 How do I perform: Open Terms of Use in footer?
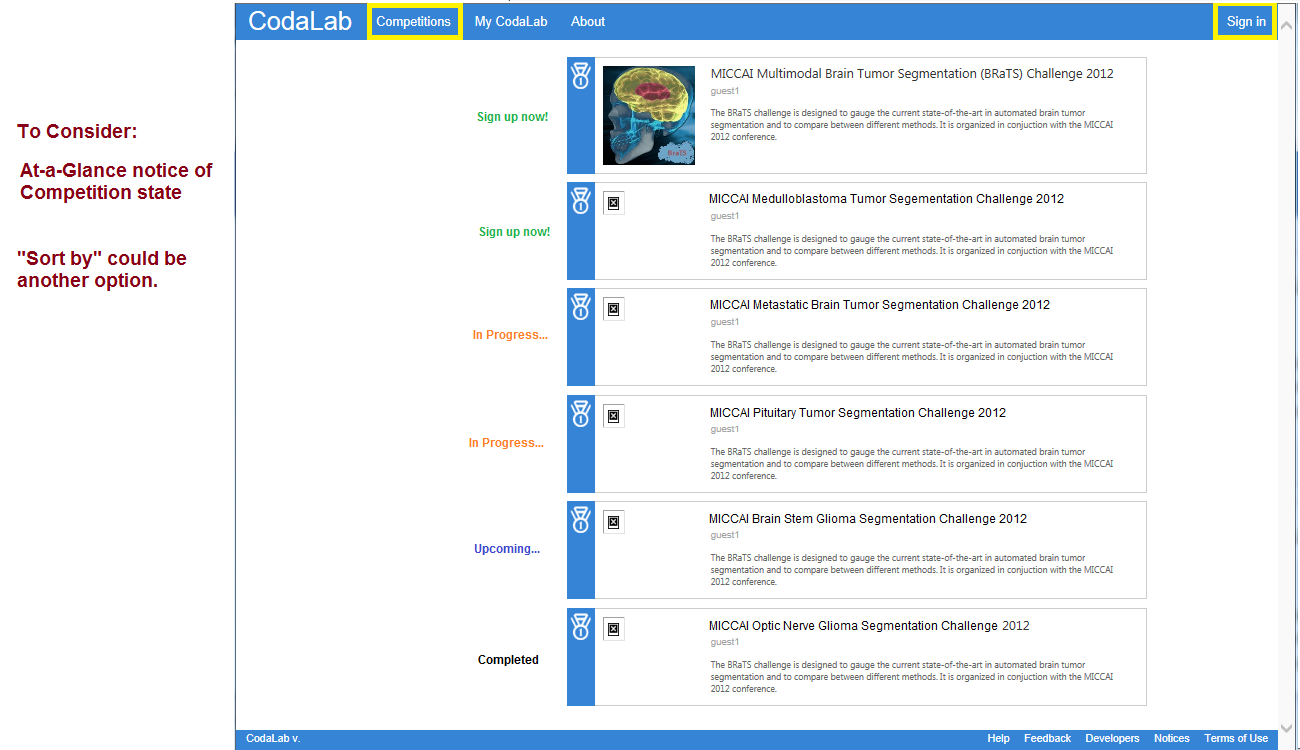[x=1236, y=739]
